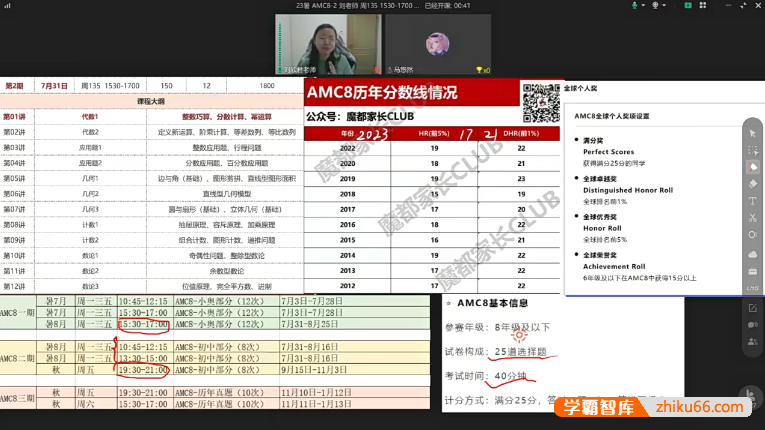This screenshot has height=430, width=765.
Task: Click the '公众号: 魔都家长CLUB' text
Action: pyautogui.click(x=360, y=117)
